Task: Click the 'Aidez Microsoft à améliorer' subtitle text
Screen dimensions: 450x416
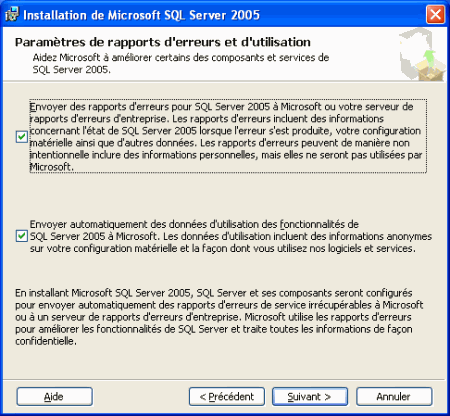Action: (x=181, y=63)
